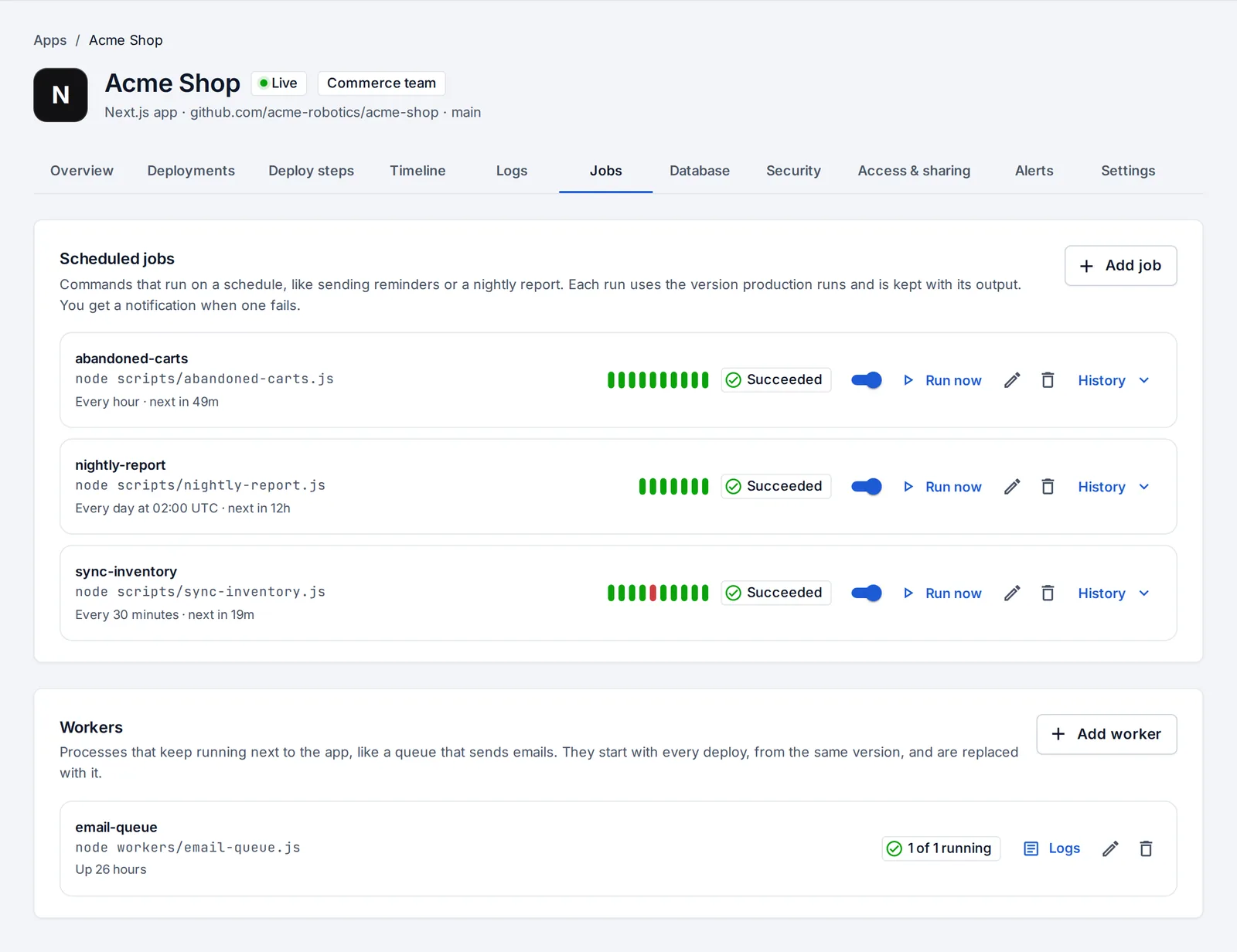The image size is (1237, 952).
Task: Navigate to Apps in breadcrumb
Action: (50, 40)
